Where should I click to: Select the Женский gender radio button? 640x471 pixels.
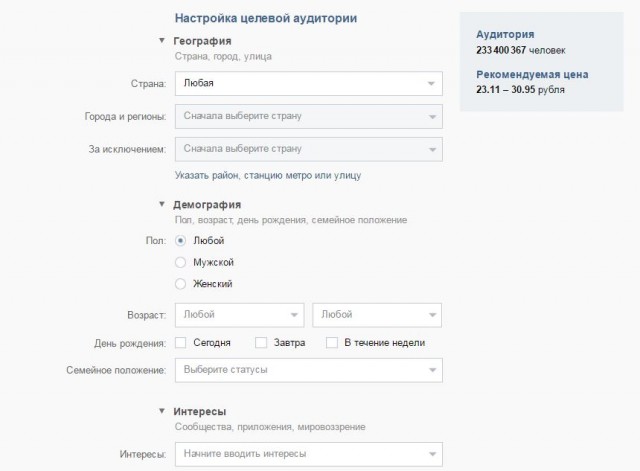pyautogui.click(x=180, y=284)
